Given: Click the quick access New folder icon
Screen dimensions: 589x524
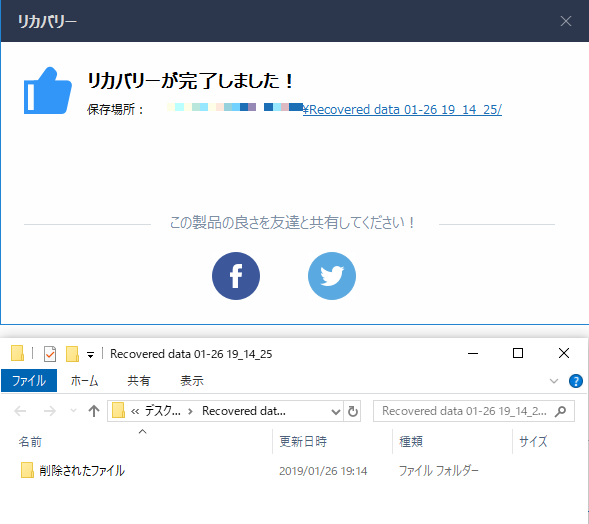Looking at the screenshot, I should point(72,354).
